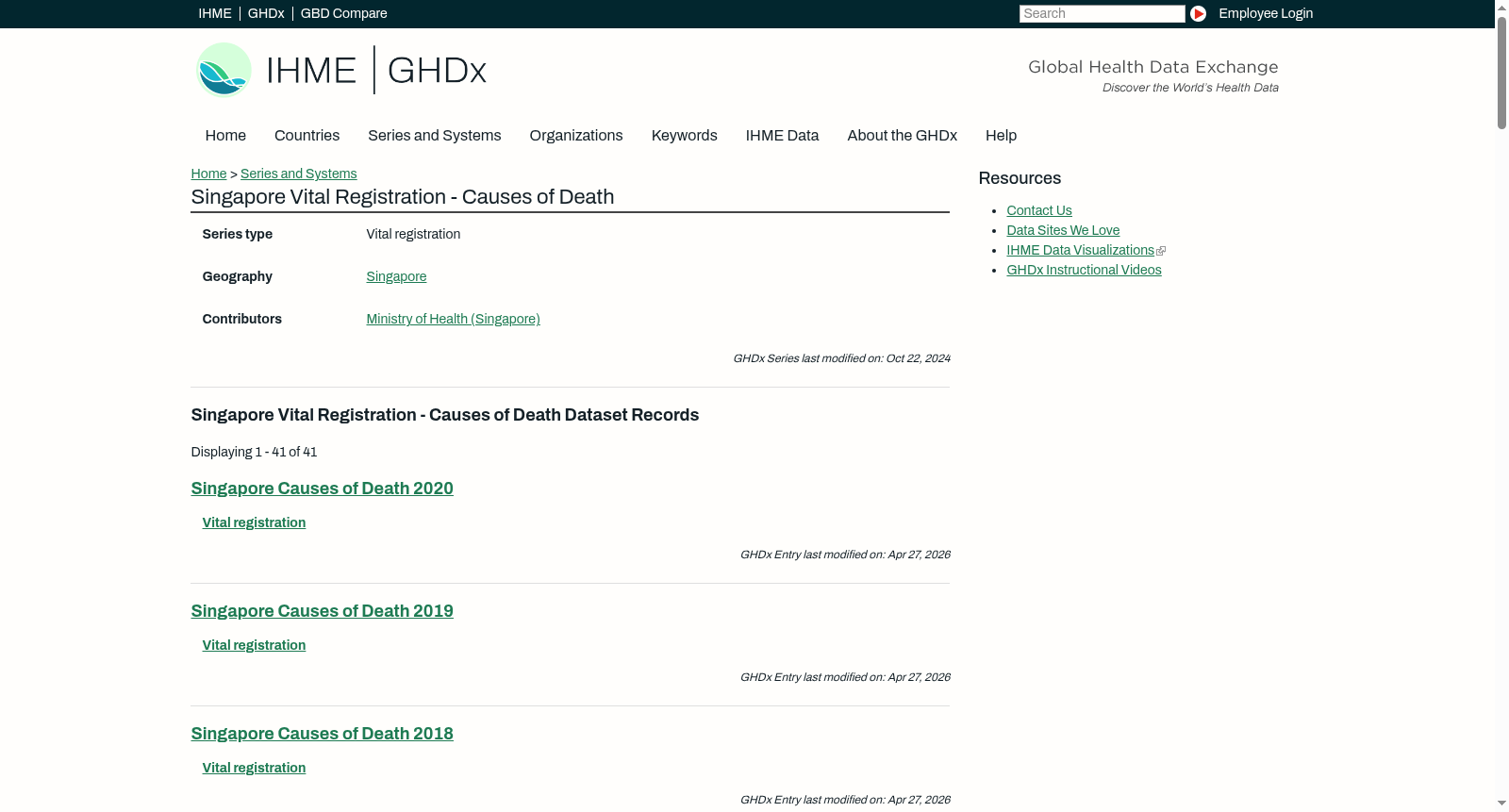Open GBD Compare in top bar
Image resolution: width=1509 pixels, height=812 pixels.
(344, 13)
